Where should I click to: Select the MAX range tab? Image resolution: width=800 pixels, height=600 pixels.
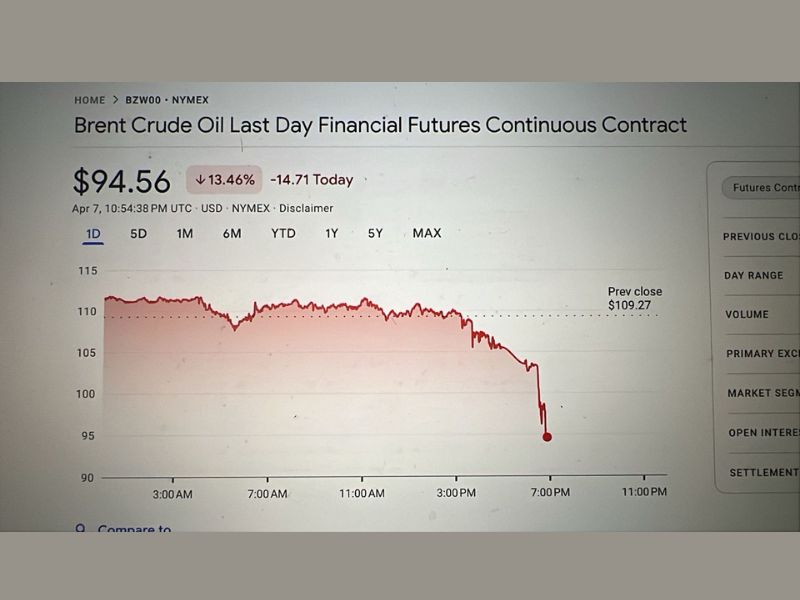[427, 233]
